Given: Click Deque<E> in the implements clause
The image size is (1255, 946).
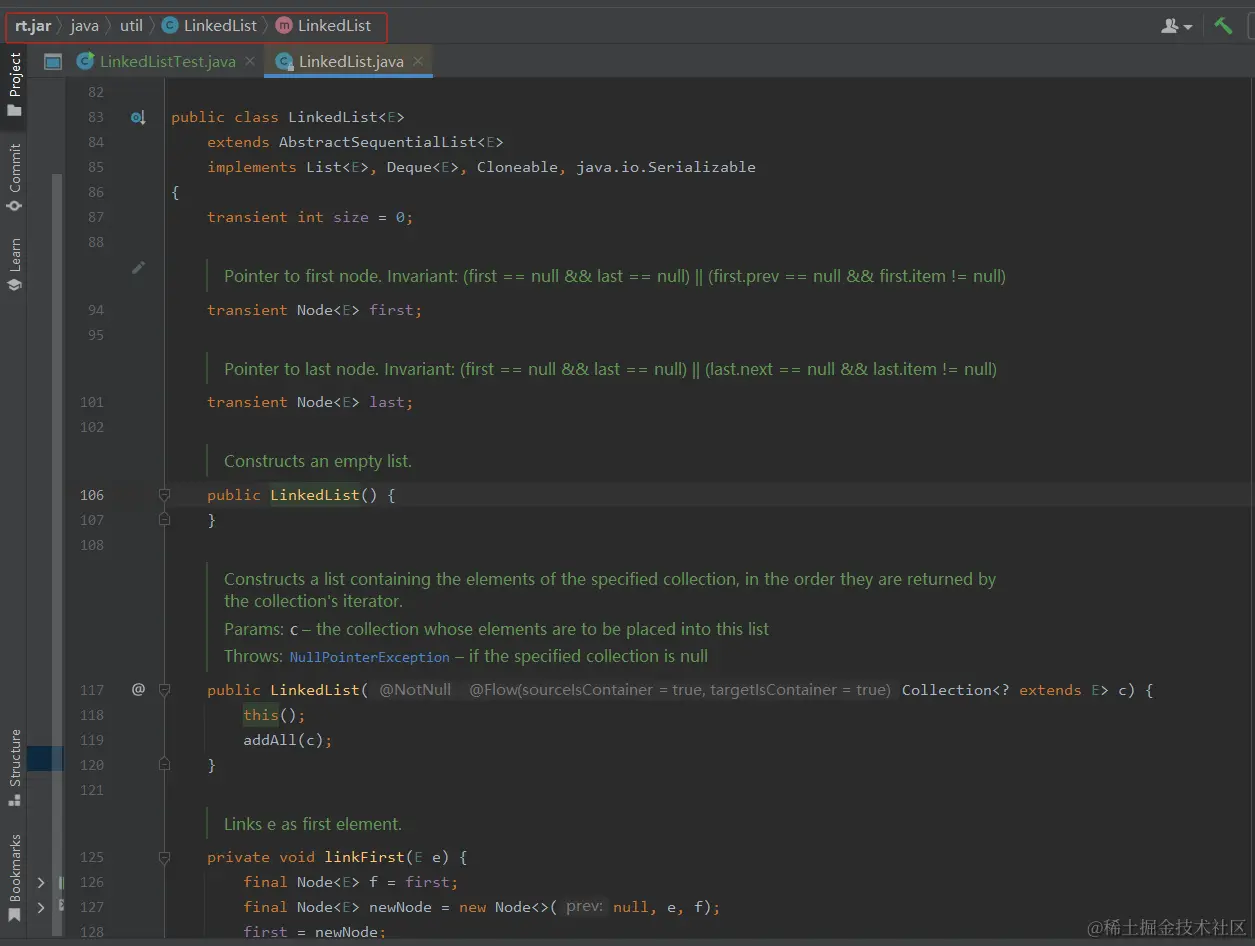Looking at the screenshot, I should click(x=422, y=167).
